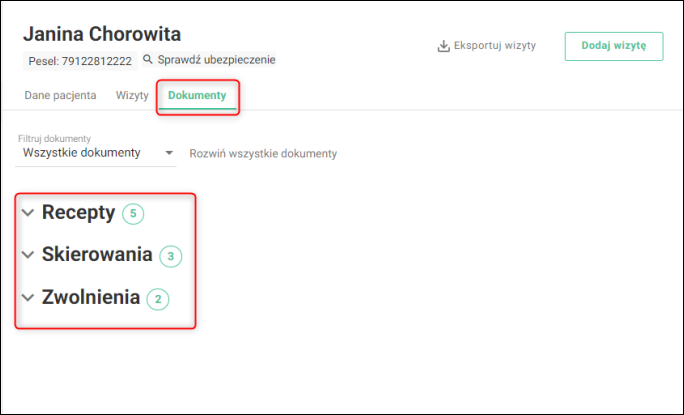Expand the Recepty section chevron
Screen dimensions: 684x415
point(28,213)
